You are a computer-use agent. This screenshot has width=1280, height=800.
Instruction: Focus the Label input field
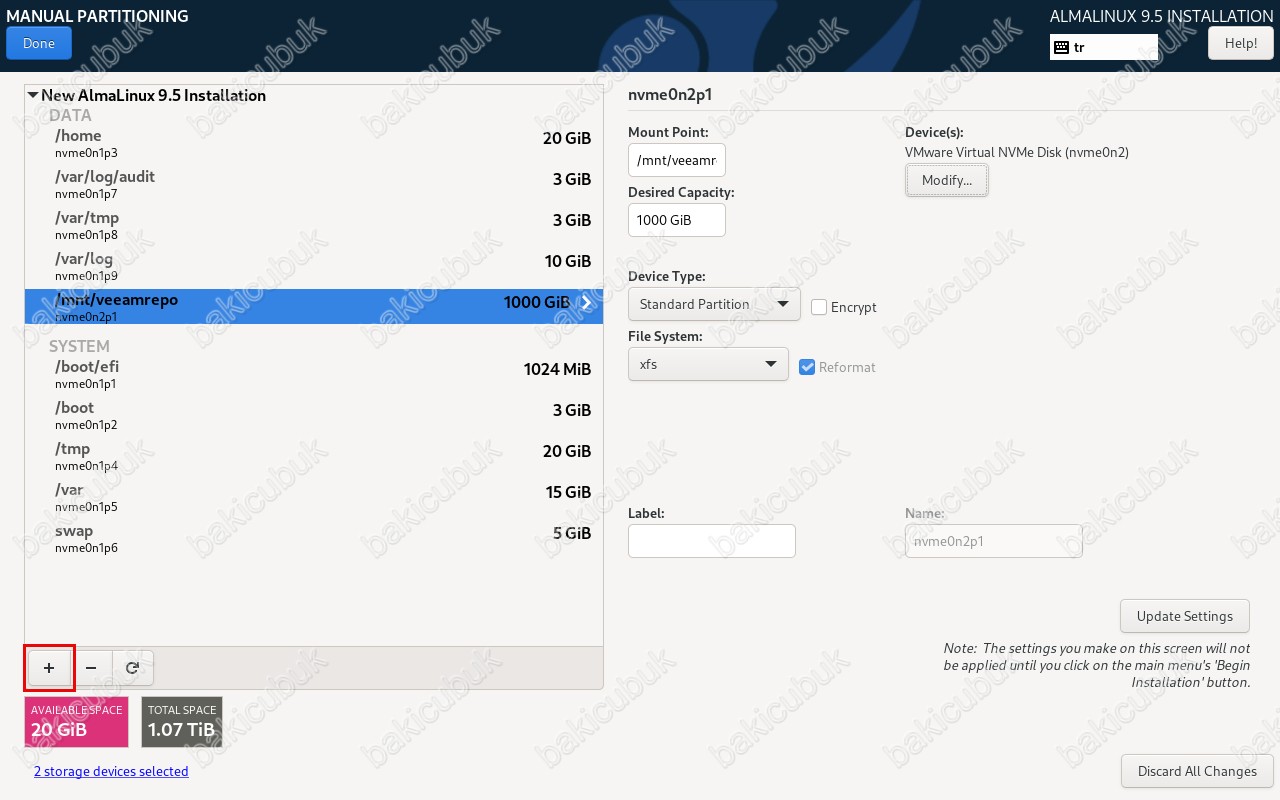click(x=712, y=541)
